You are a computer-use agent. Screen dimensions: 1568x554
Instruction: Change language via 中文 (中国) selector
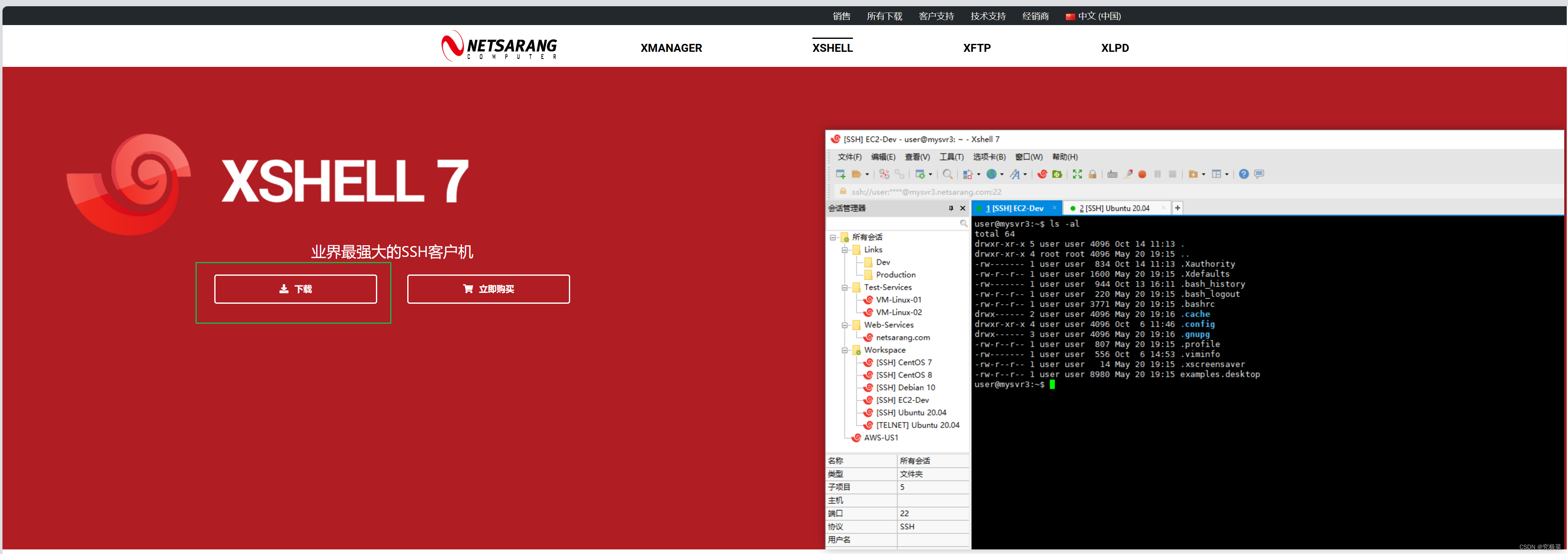pyautogui.click(x=1093, y=16)
